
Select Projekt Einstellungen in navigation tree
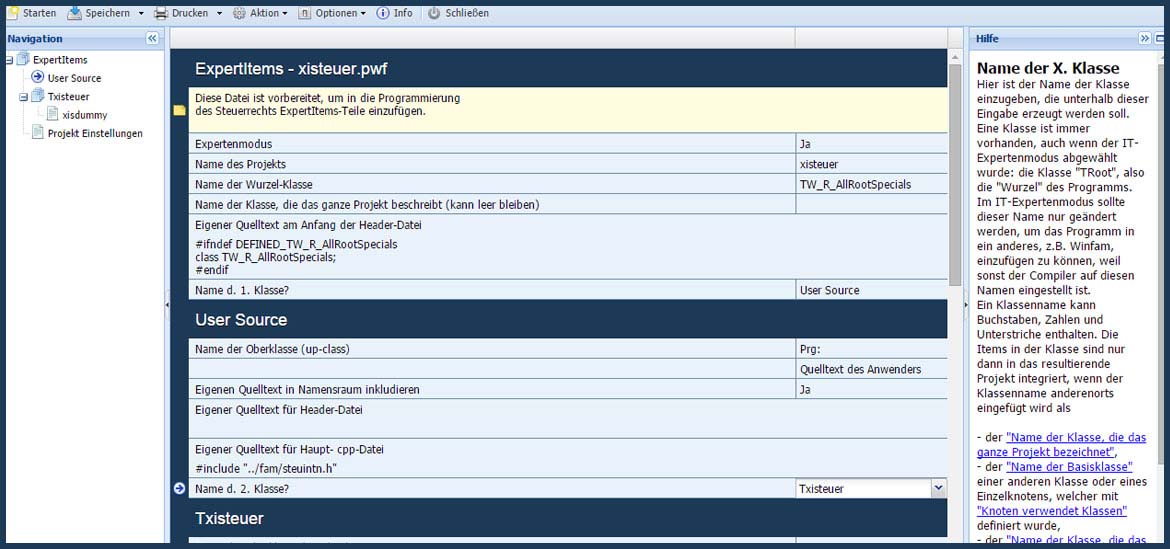95,133
